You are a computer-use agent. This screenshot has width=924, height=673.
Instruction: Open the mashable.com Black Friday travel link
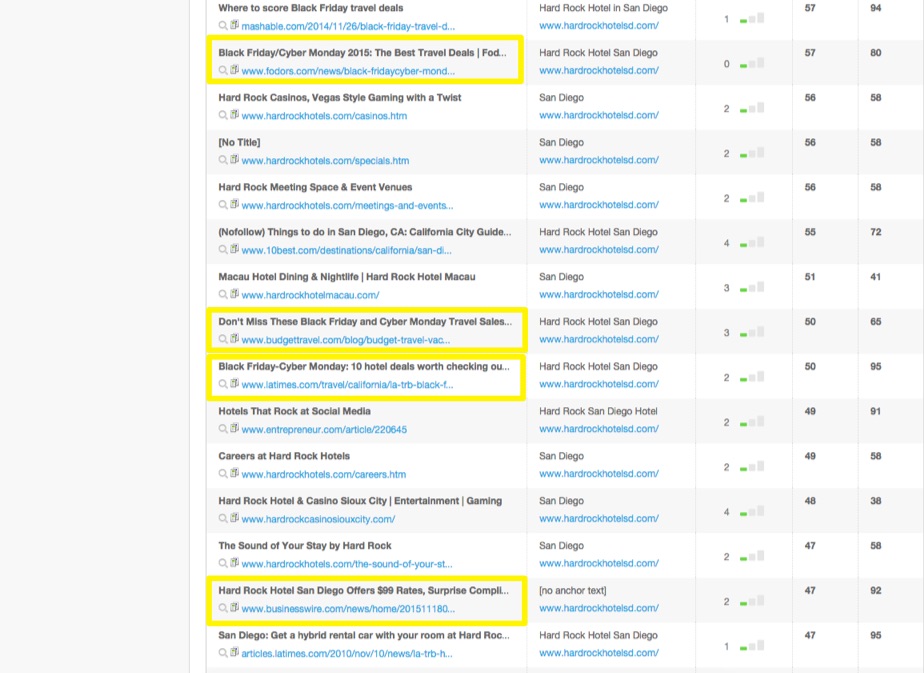coord(348,26)
